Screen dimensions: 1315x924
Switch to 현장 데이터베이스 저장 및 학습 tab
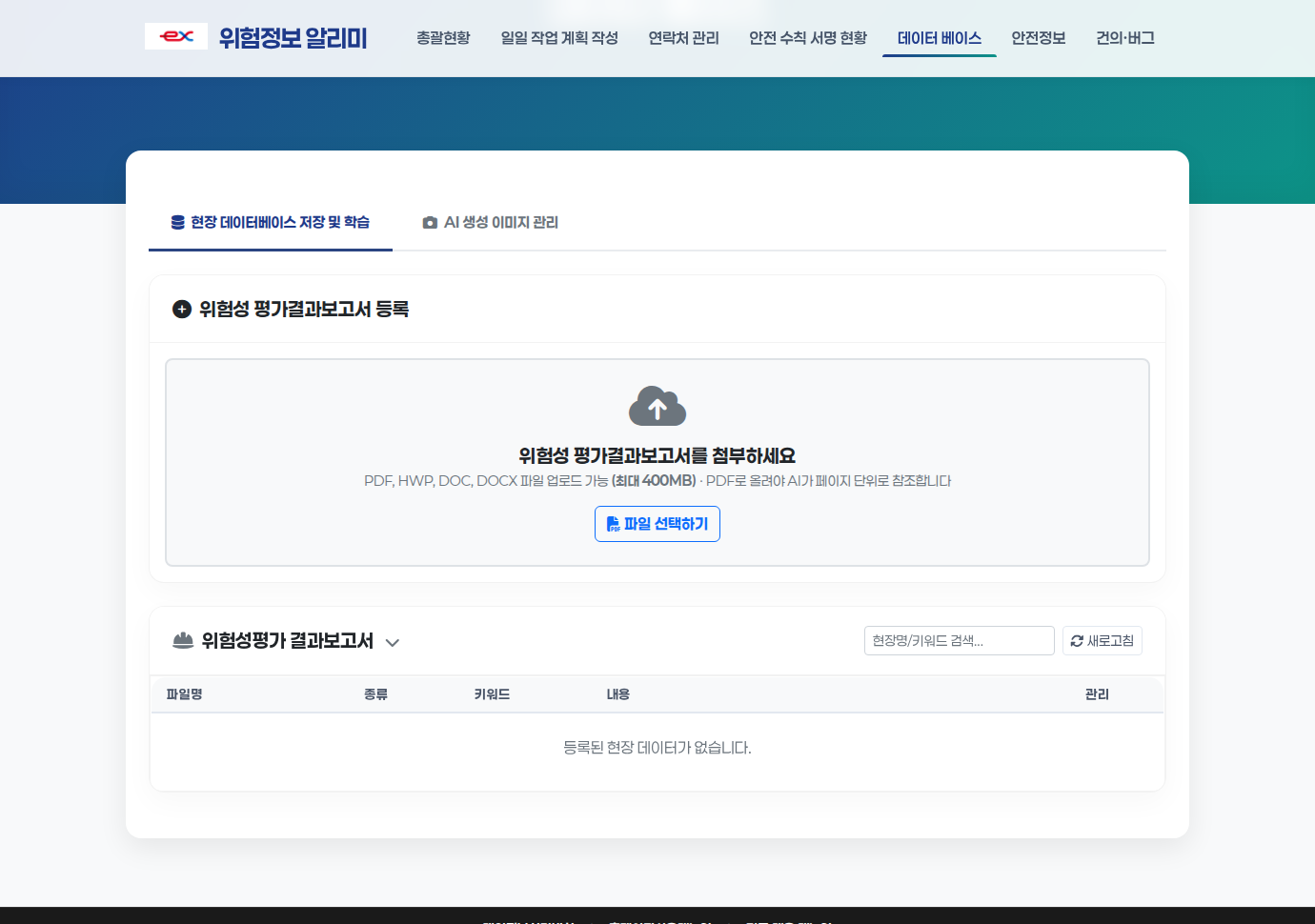pos(271,222)
